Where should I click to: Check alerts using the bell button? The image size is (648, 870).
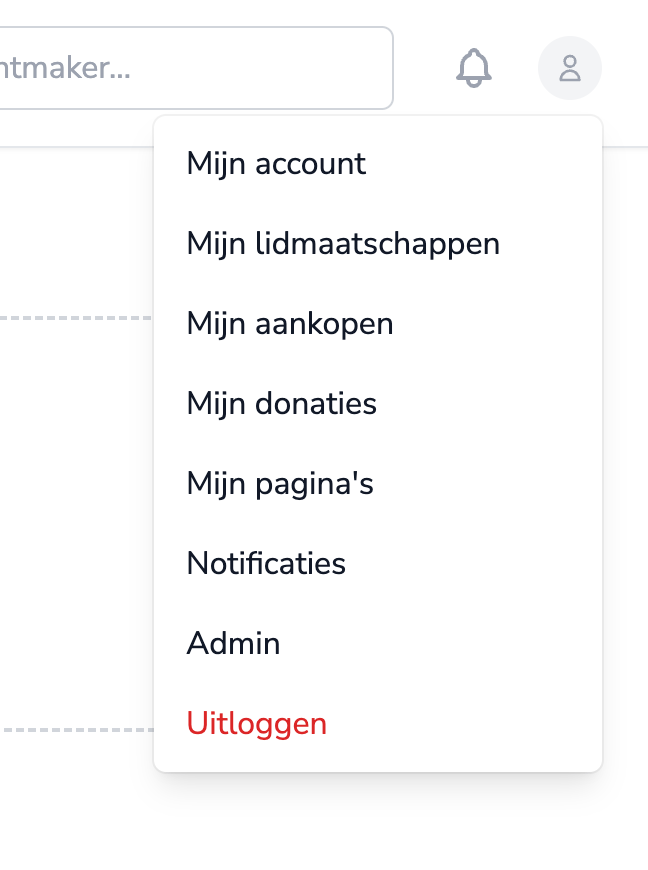(474, 68)
